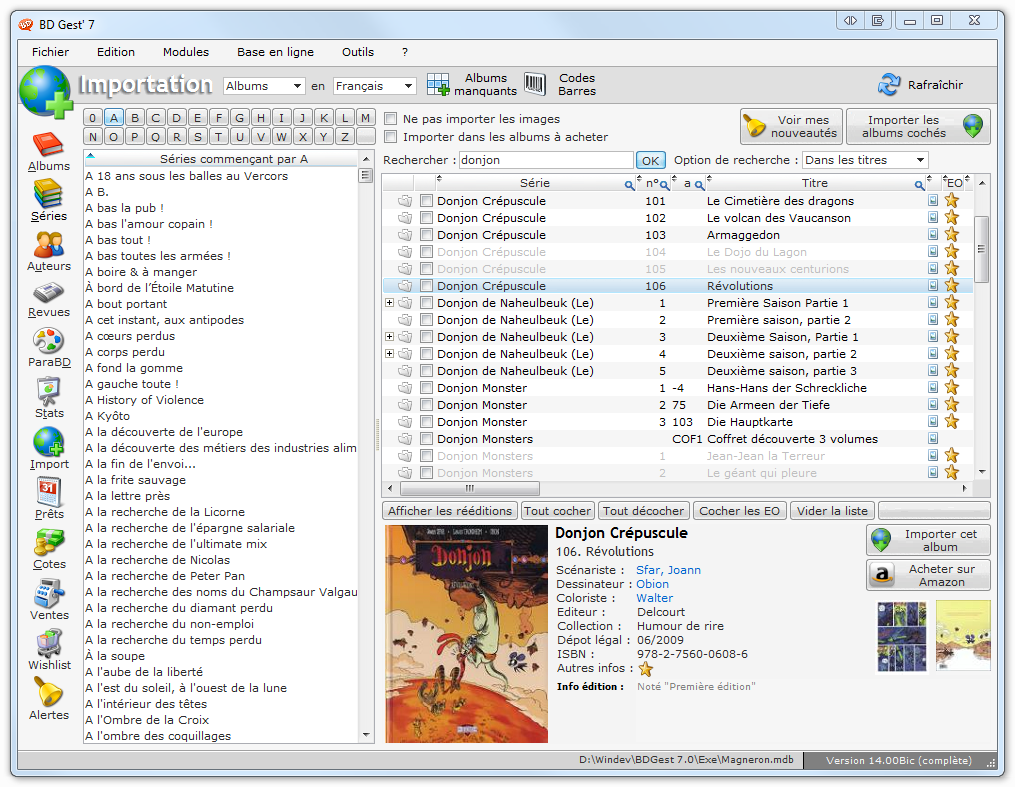Screen dimensions: 1015x787
Task: Tick the checkbox for Donjon Crépuscule 102
Action: point(426,217)
